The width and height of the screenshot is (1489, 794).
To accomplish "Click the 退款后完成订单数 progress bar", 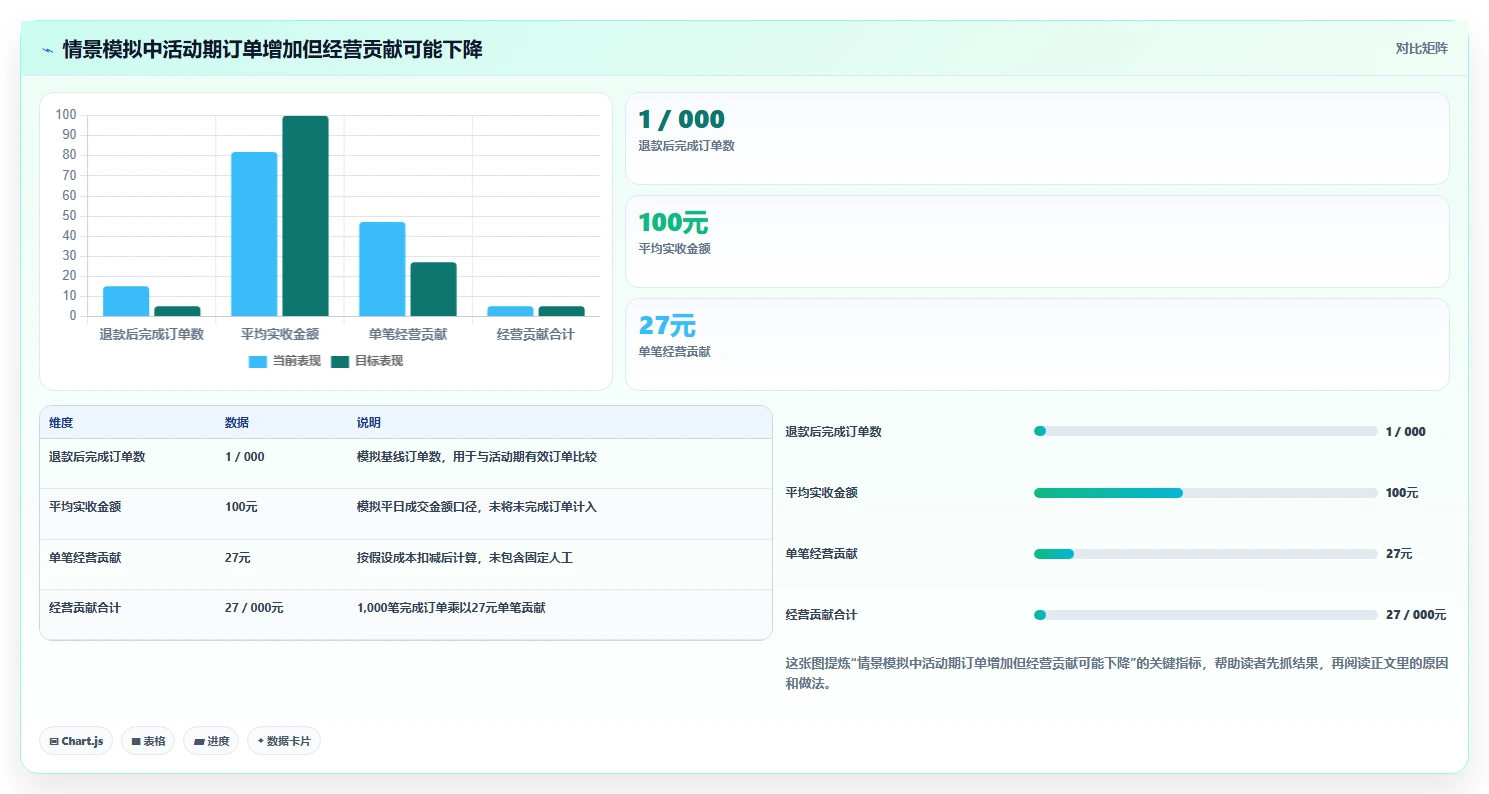I will [x=1206, y=432].
